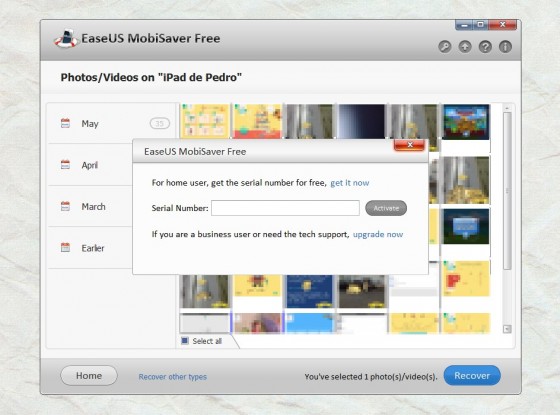This screenshot has width=560, height=415.
Task: Click the 'upgrade now' link
Action: click(378, 234)
